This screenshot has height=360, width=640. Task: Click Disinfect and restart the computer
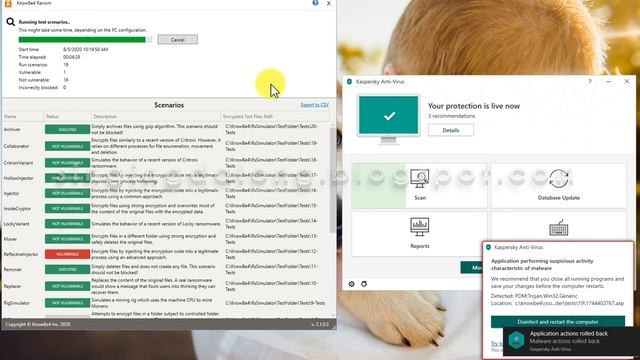(x=558, y=322)
